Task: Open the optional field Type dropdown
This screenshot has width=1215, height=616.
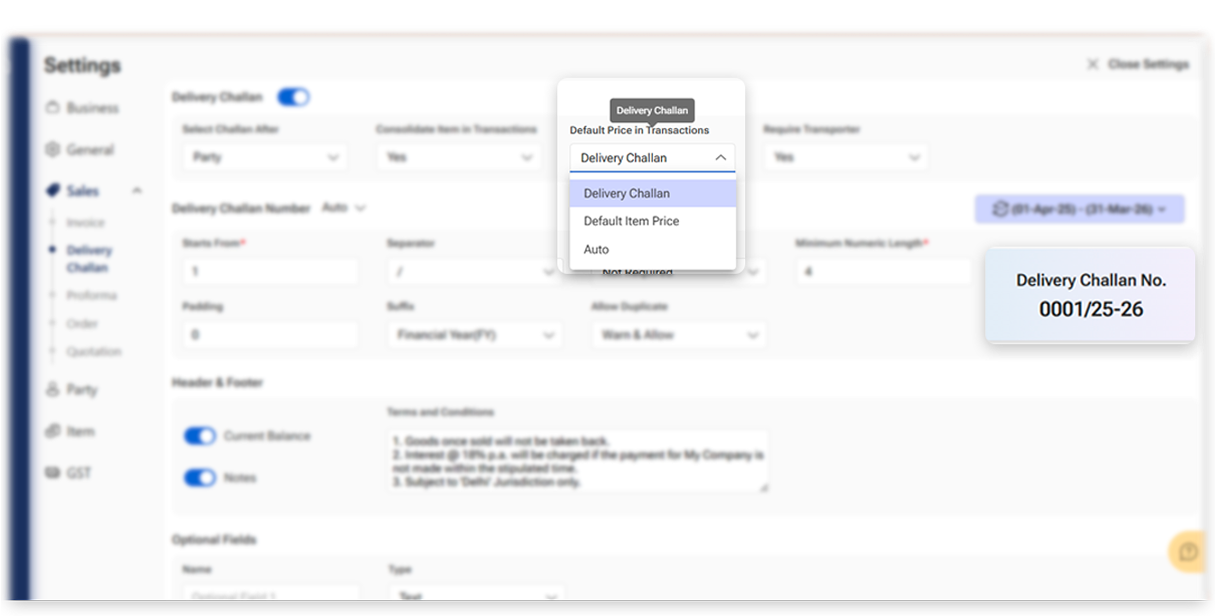Action: click(474, 595)
